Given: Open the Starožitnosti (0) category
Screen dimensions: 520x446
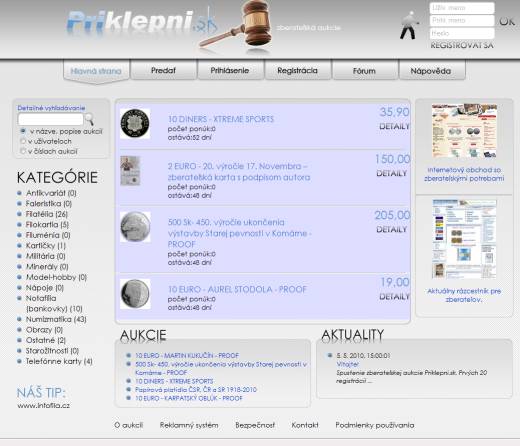Looking at the screenshot, I should (x=52, y=351).
